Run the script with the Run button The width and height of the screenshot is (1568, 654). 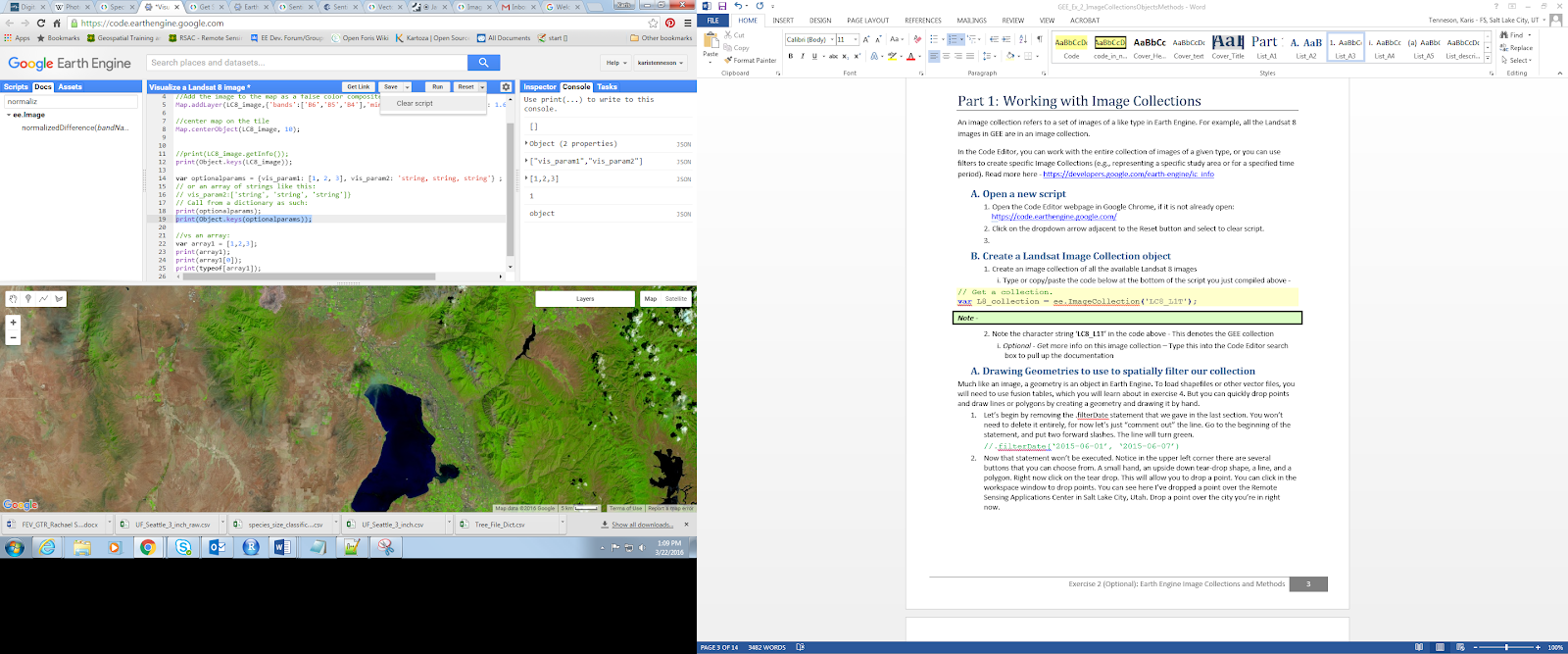(437, 87)
